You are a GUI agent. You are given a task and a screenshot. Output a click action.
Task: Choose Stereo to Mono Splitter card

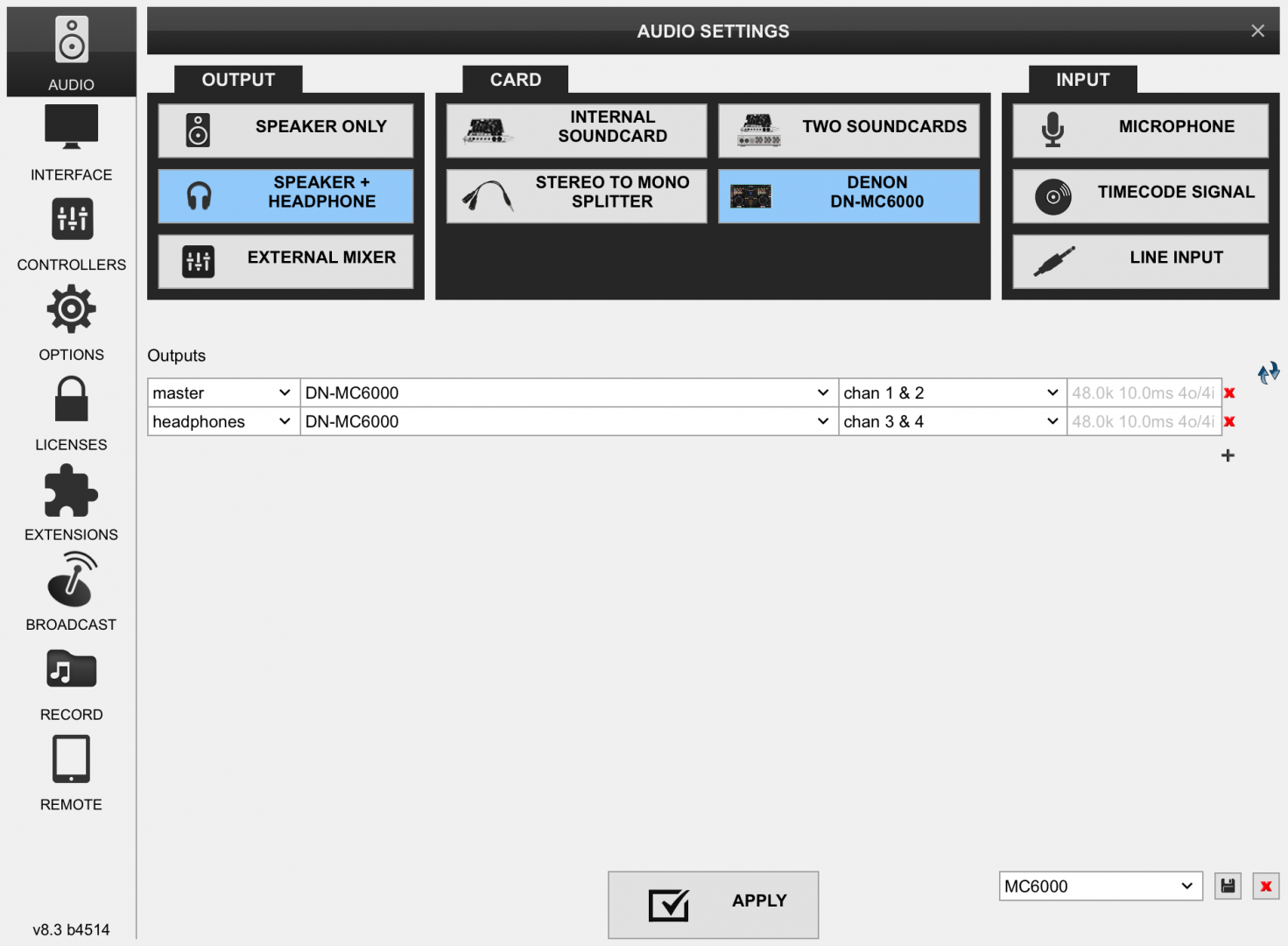click(576, 195)
